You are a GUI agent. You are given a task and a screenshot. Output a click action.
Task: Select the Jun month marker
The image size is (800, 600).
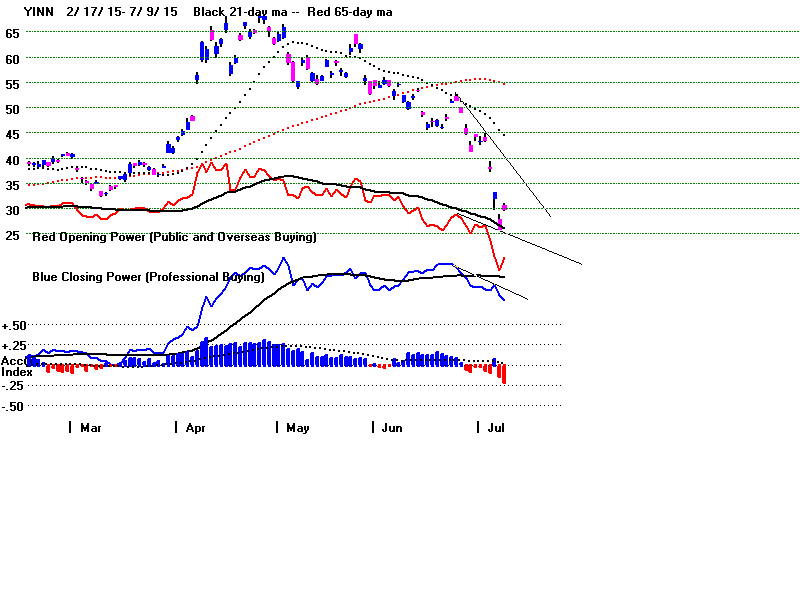coord(392,427)
